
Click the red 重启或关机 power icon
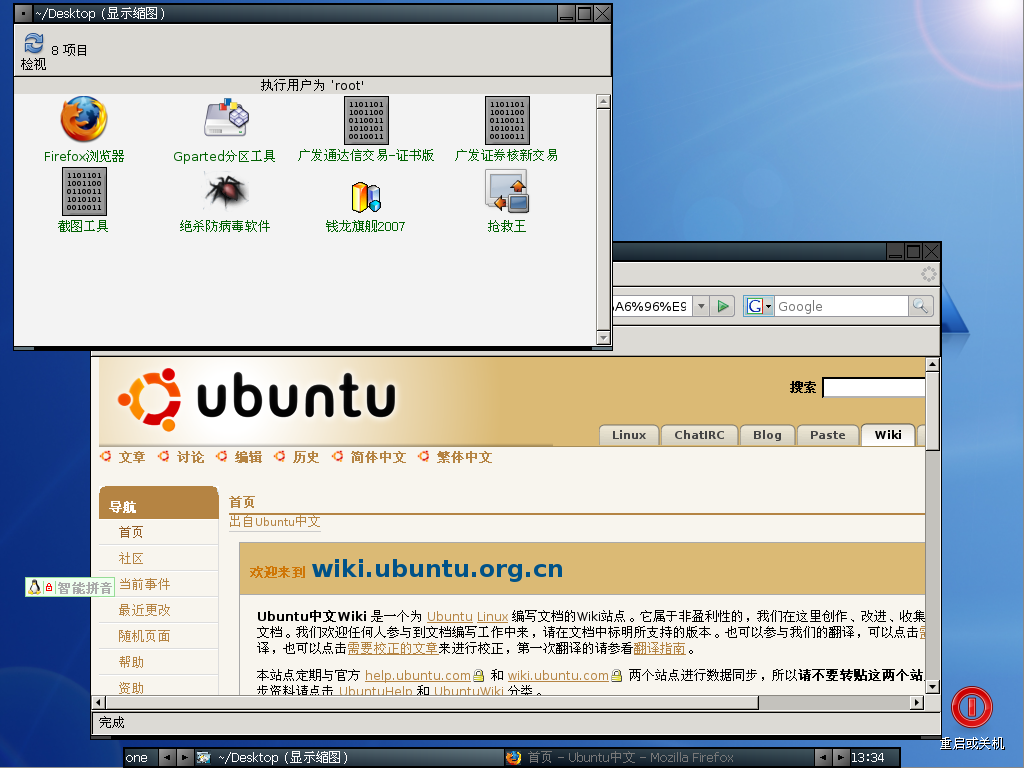pos(972,707)
